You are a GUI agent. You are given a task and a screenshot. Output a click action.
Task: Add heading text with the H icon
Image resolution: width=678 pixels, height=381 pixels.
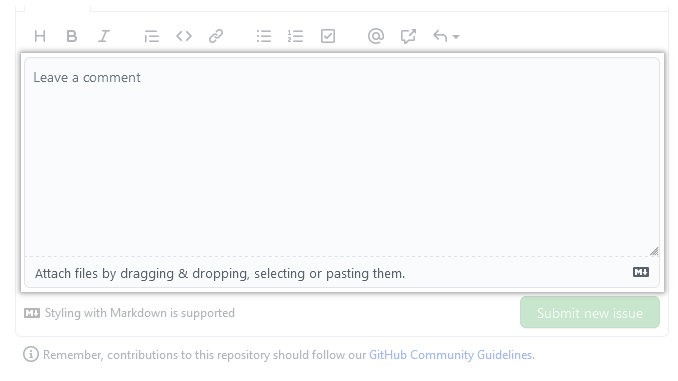pos(40,36)
